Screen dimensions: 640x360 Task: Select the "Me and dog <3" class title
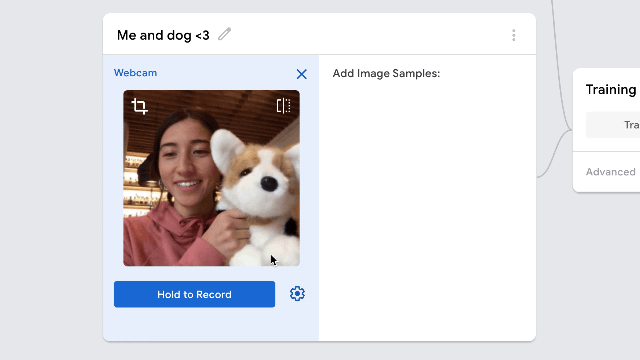click(163, 35)
